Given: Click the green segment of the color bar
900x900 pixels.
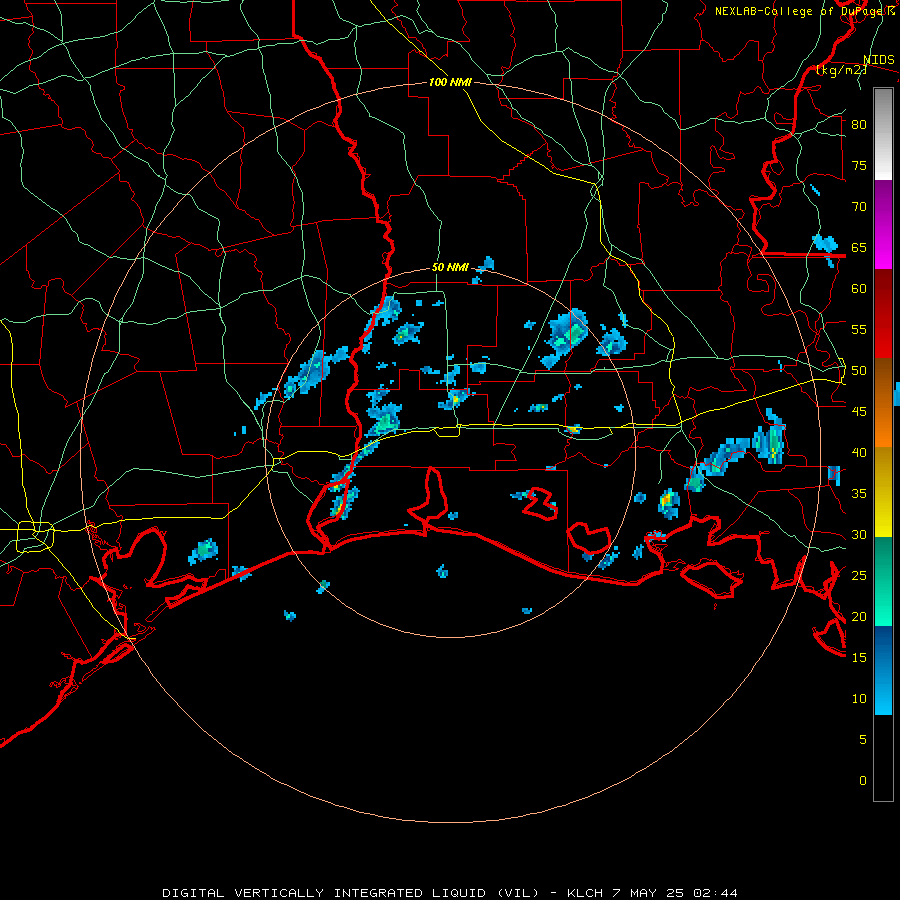Looking at the screenshot, I should [883, 581].
